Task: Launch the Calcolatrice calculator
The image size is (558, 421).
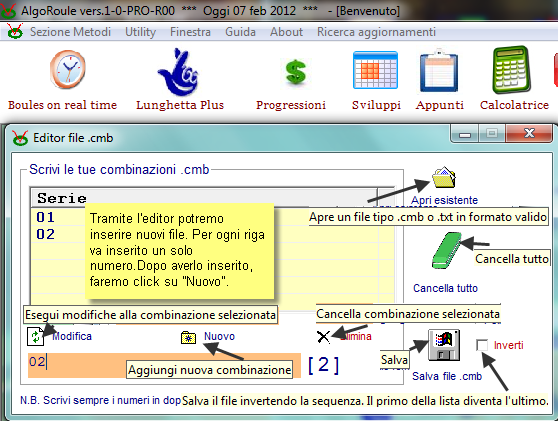Action: coord(511,69)
